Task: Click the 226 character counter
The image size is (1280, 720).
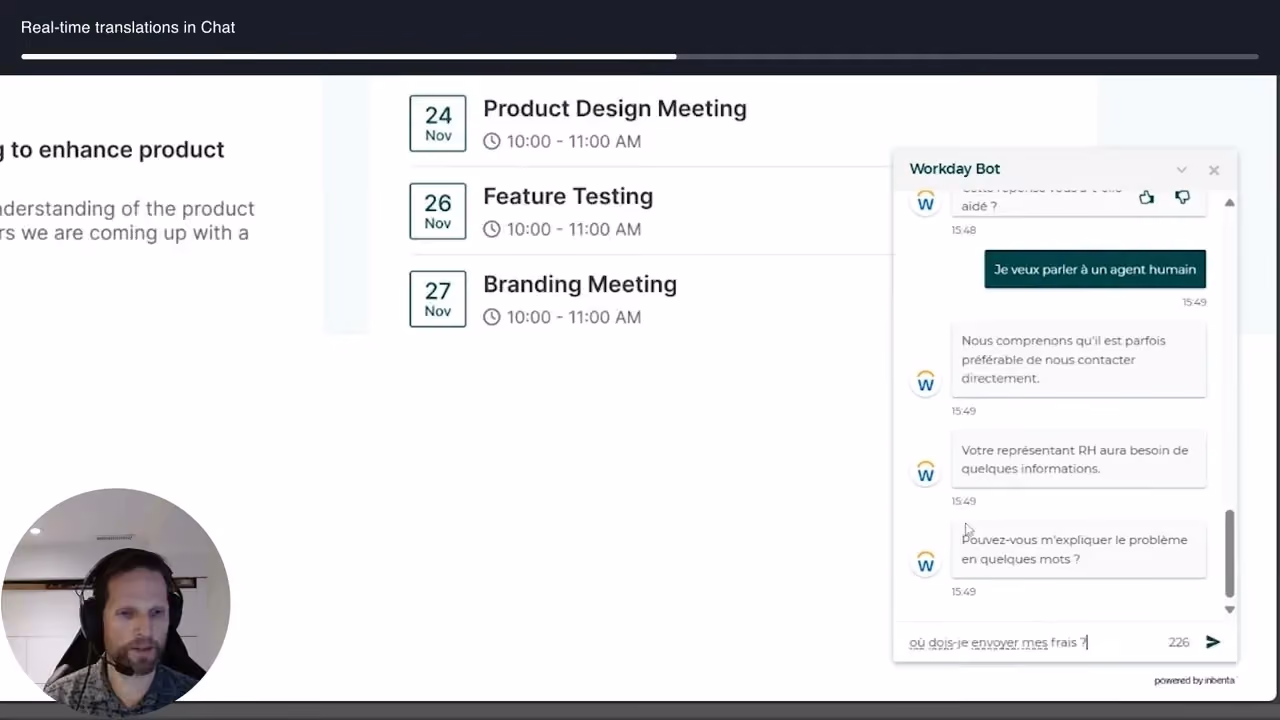Action: 1179,642
